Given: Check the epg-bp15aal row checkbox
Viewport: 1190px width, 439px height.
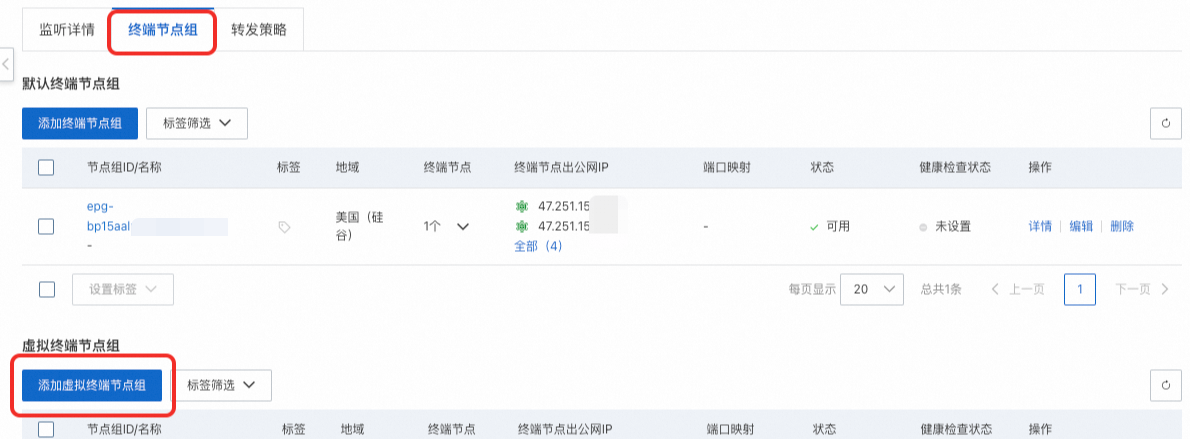Looking at the screenshot, I should point(46,226).
